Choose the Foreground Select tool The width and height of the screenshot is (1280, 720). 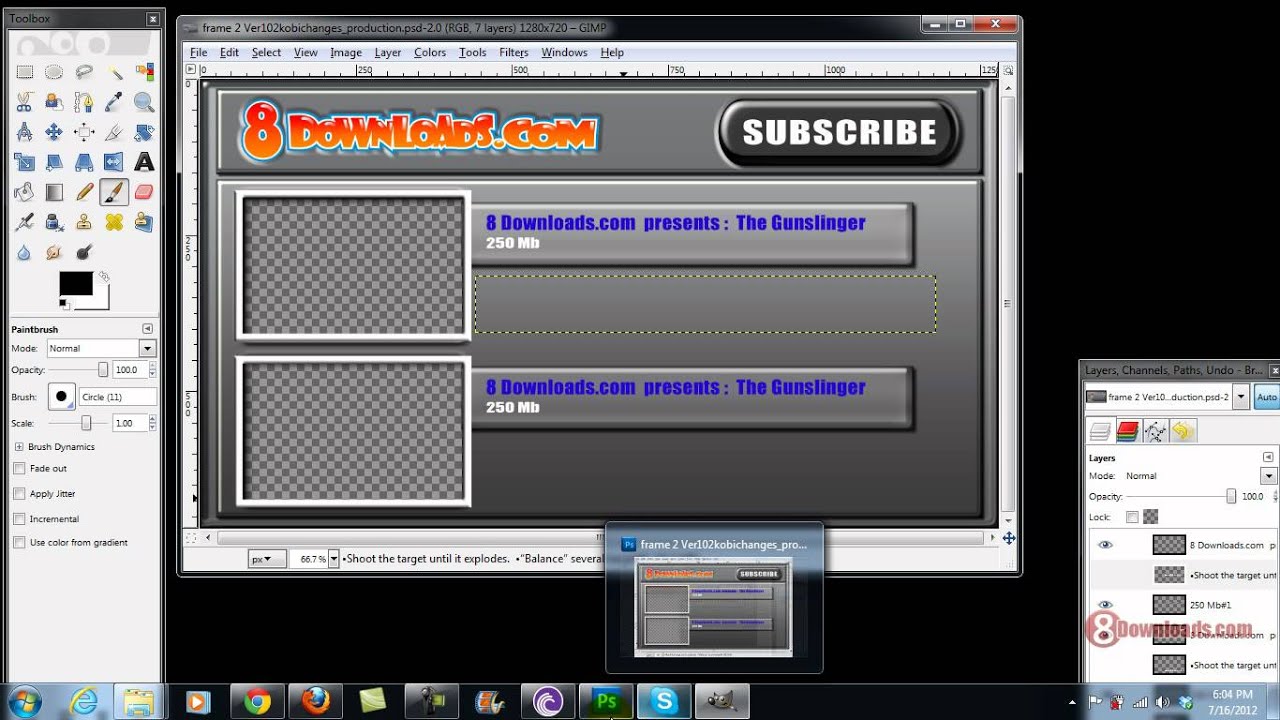coord(54,102)
